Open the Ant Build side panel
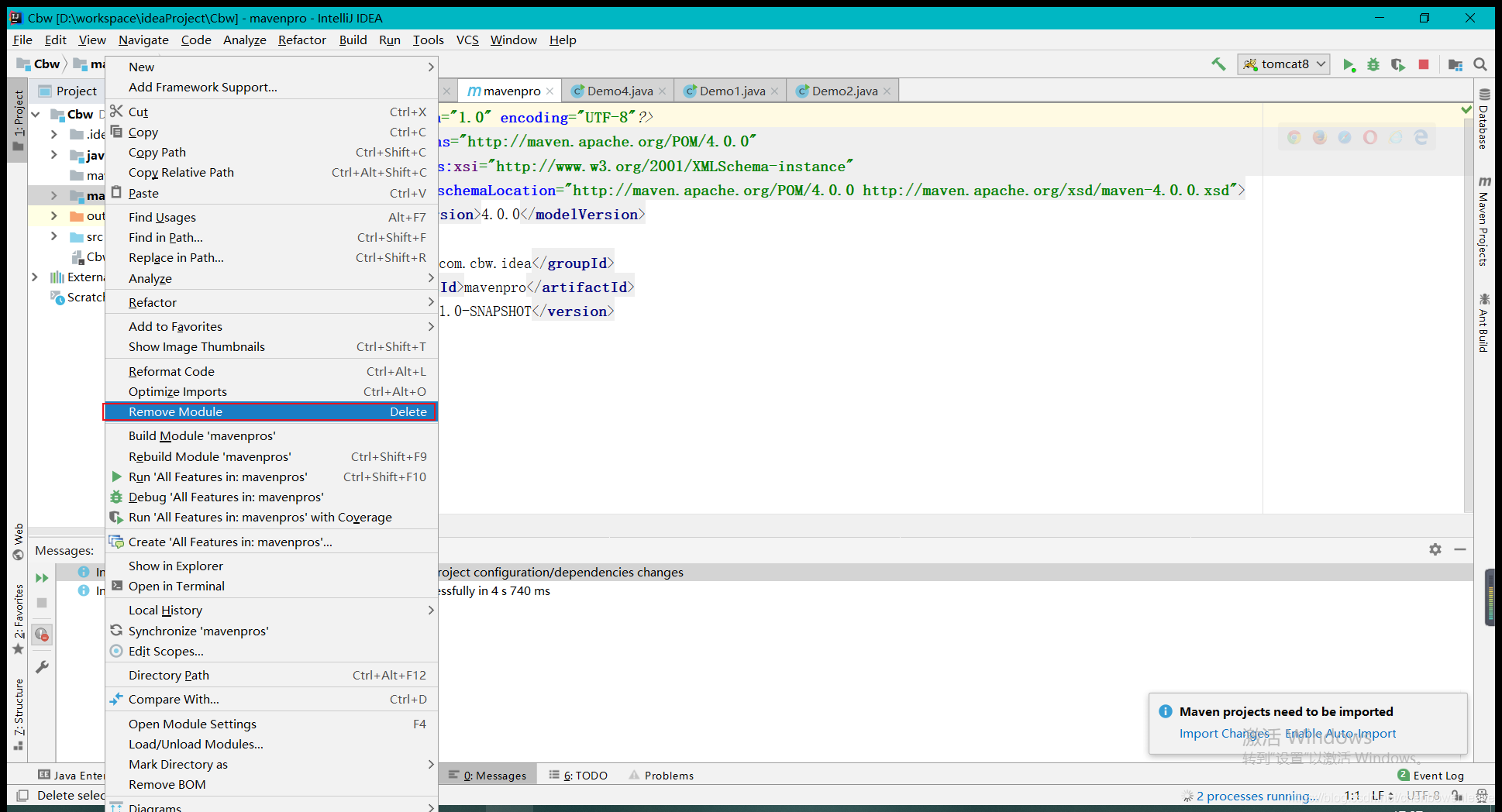The width and height of the screenshot is (1502, 812). (x=1483, y=322)
